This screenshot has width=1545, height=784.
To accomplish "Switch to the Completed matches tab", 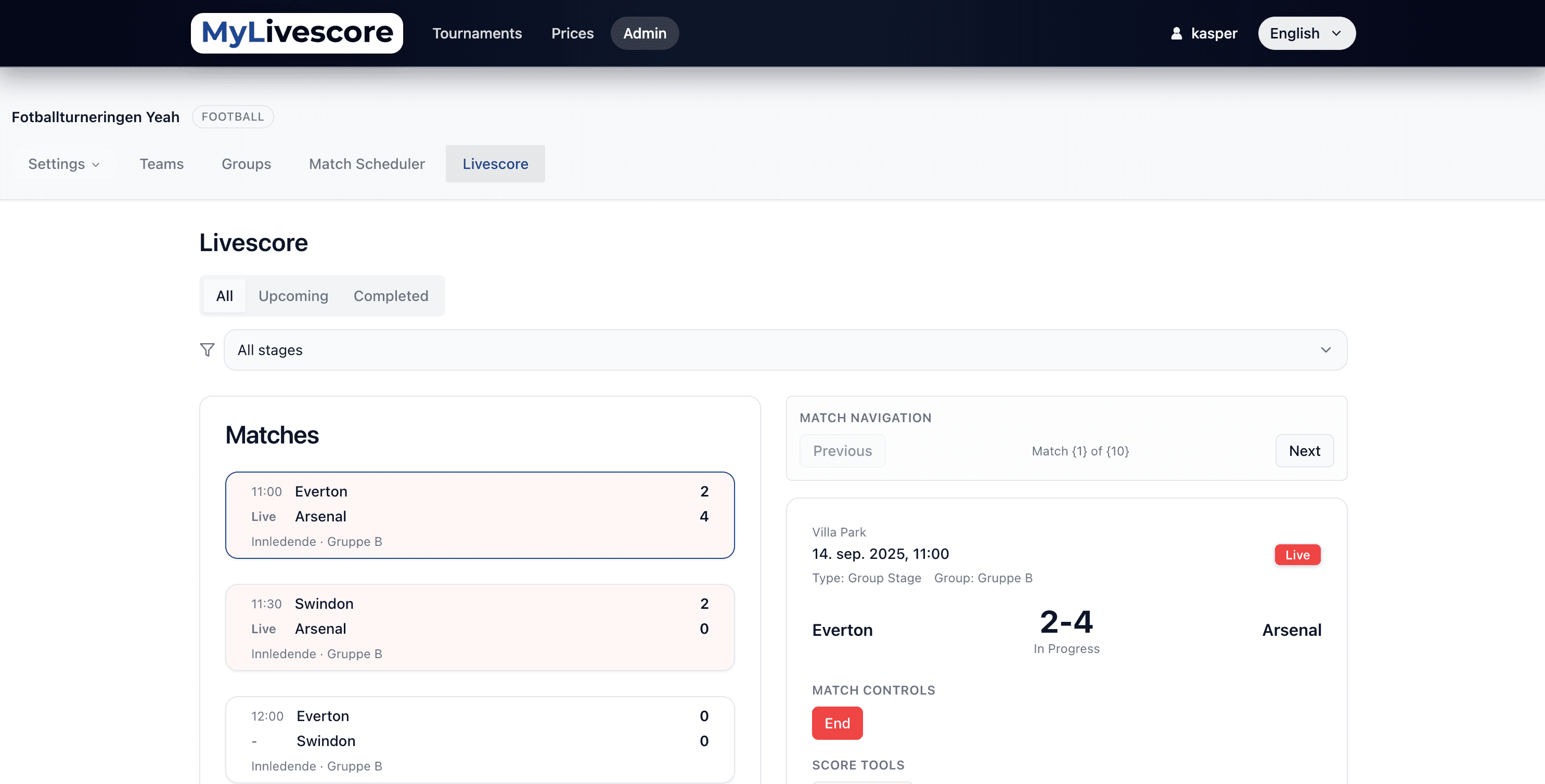I will 391,295.
